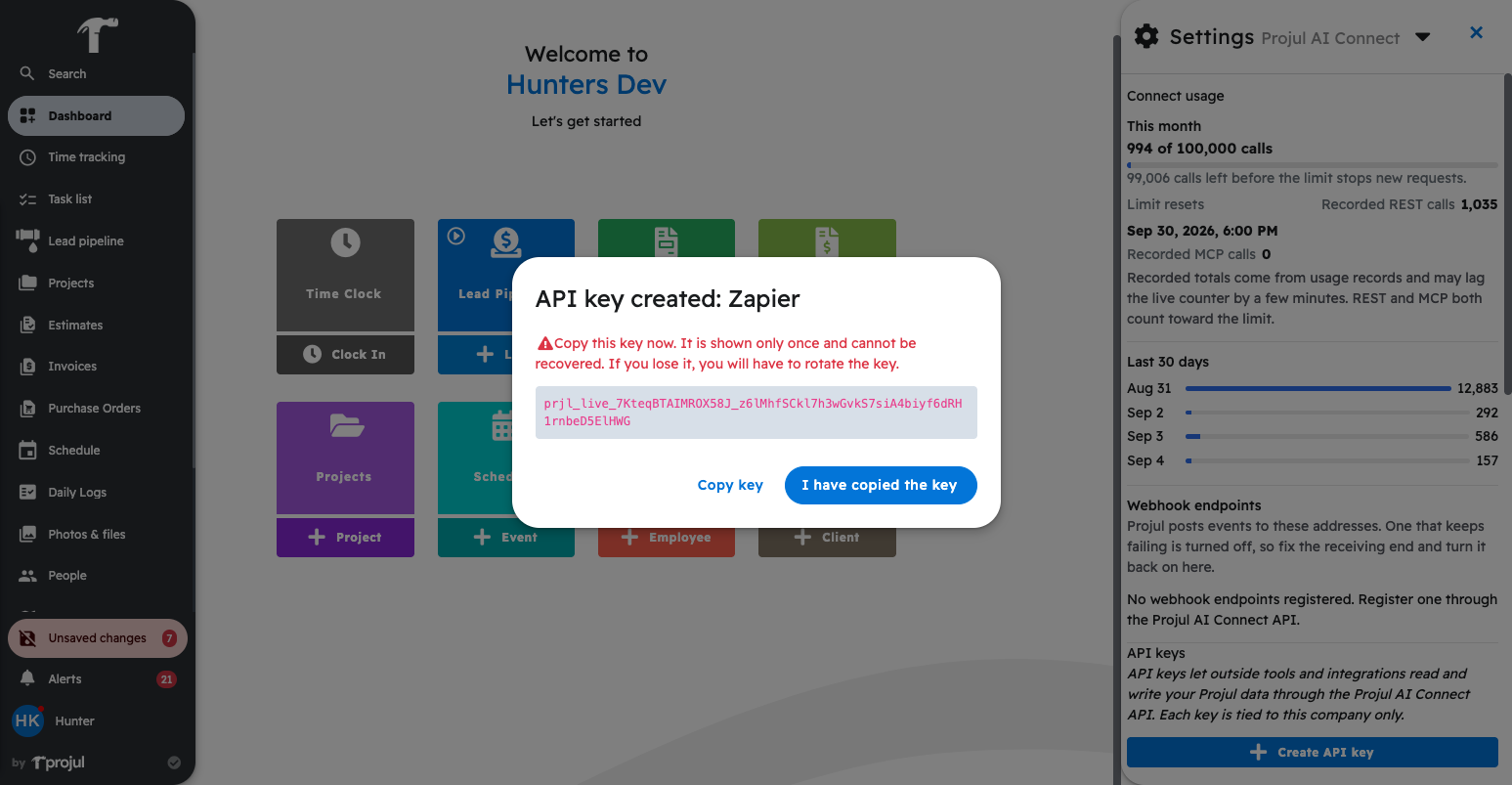Close the Settings panel

tap(1477, 33)
